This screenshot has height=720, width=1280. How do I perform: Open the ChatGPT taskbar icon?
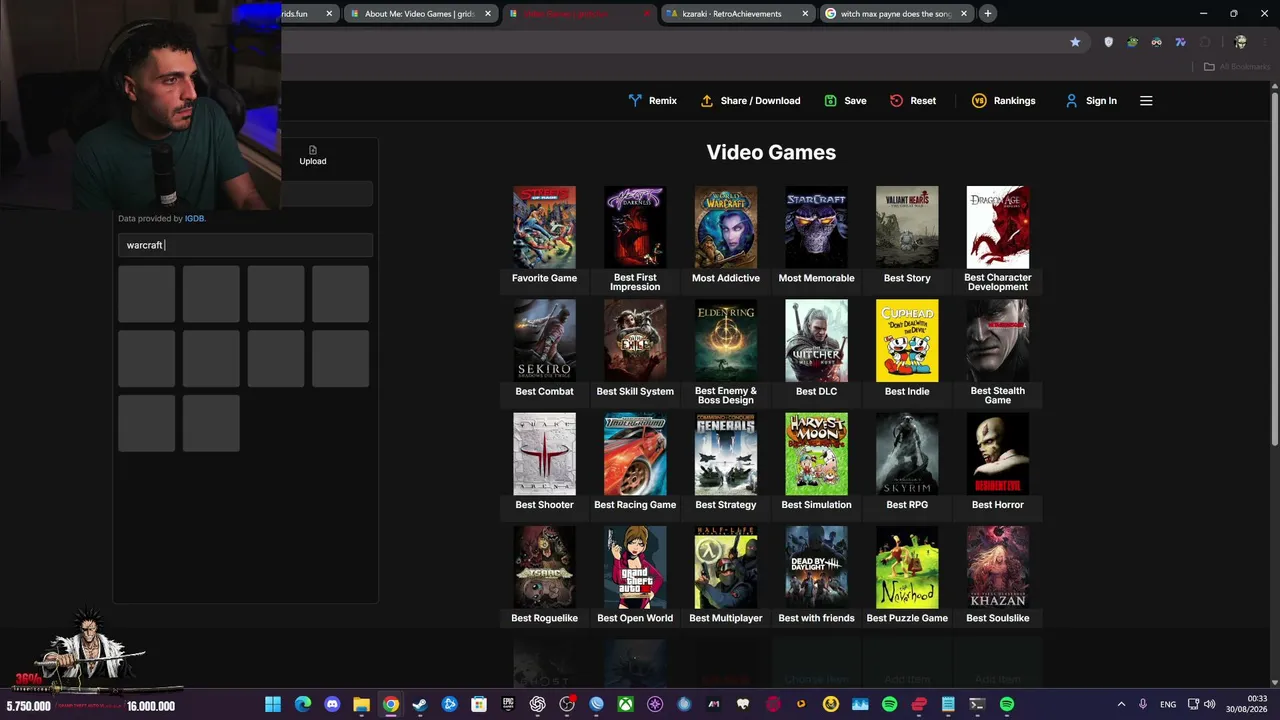(x=538, y=704)
